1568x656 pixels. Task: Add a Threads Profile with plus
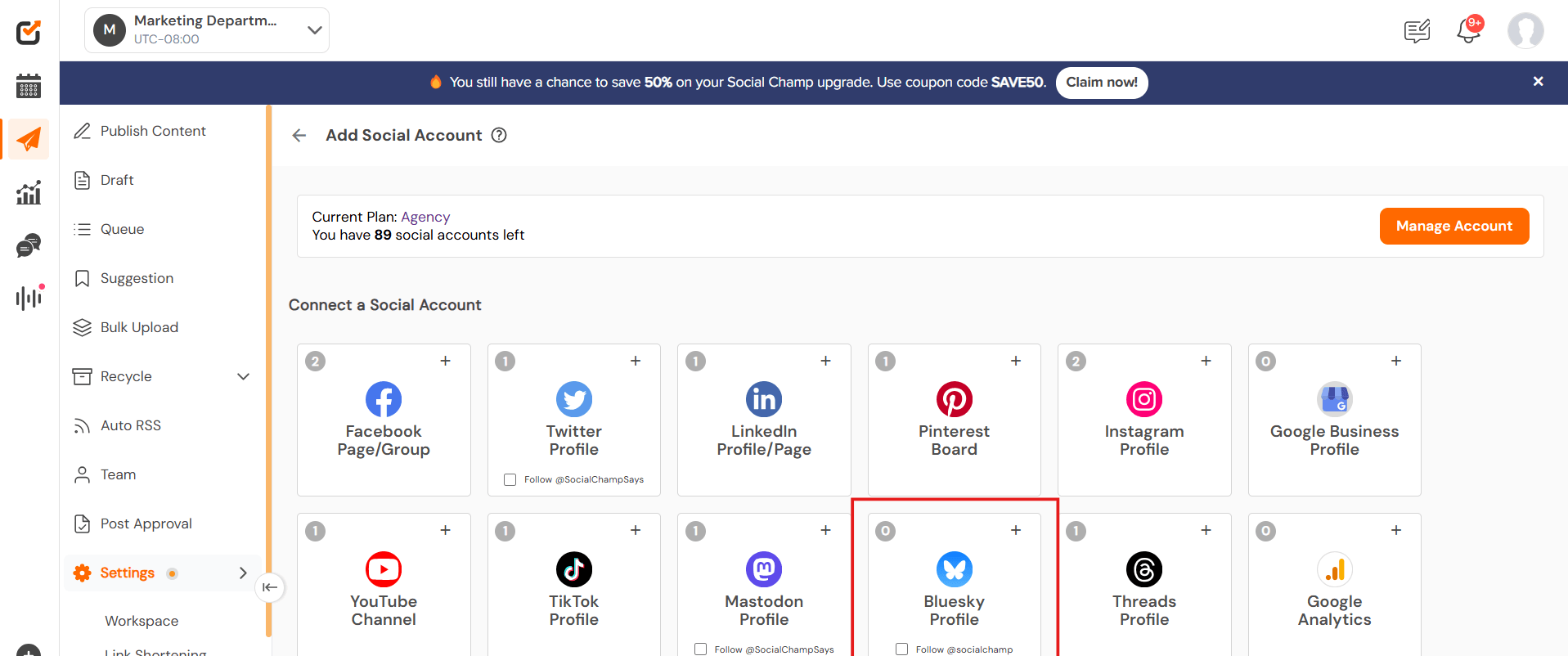(x=1206, y=530)
